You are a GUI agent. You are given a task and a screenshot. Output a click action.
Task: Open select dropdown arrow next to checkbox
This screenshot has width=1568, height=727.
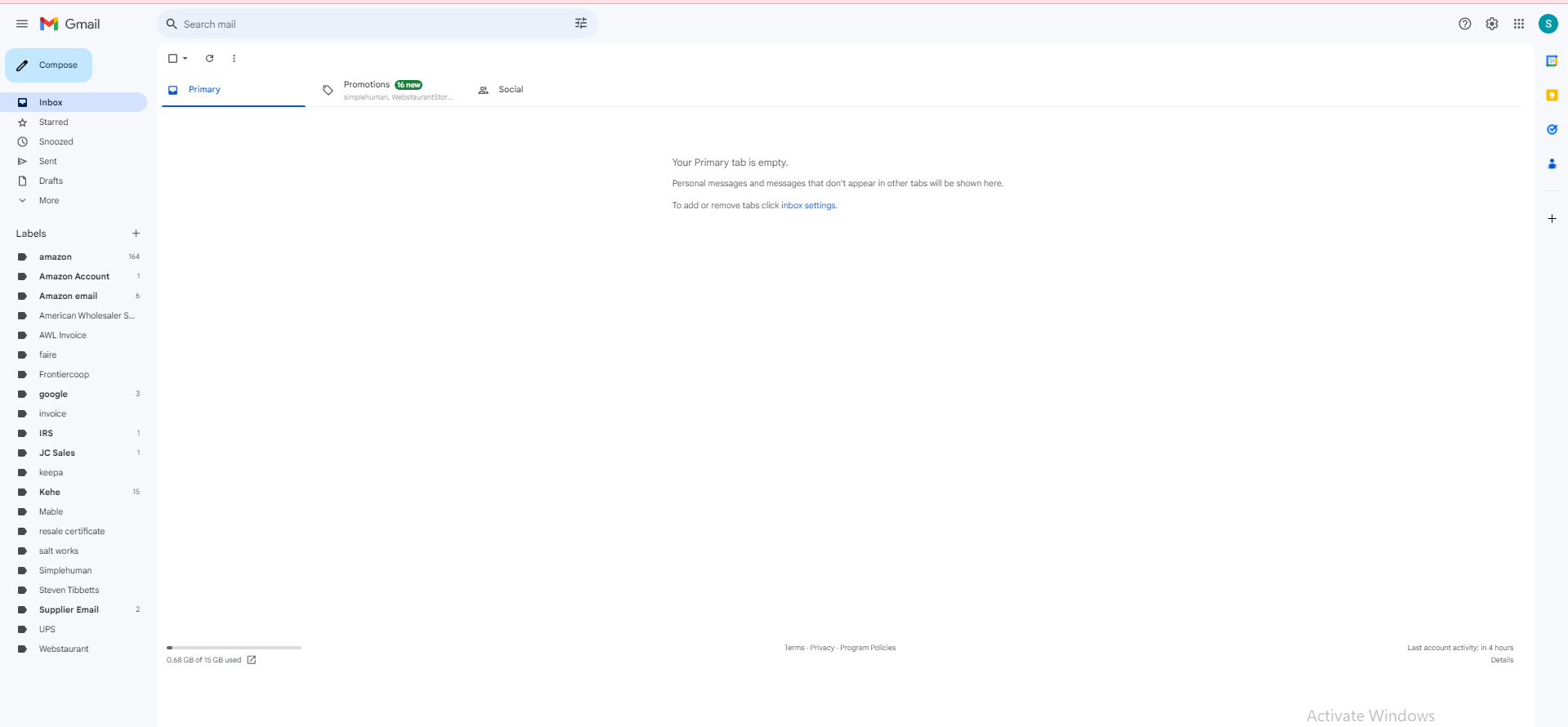(x=185, y=58)
